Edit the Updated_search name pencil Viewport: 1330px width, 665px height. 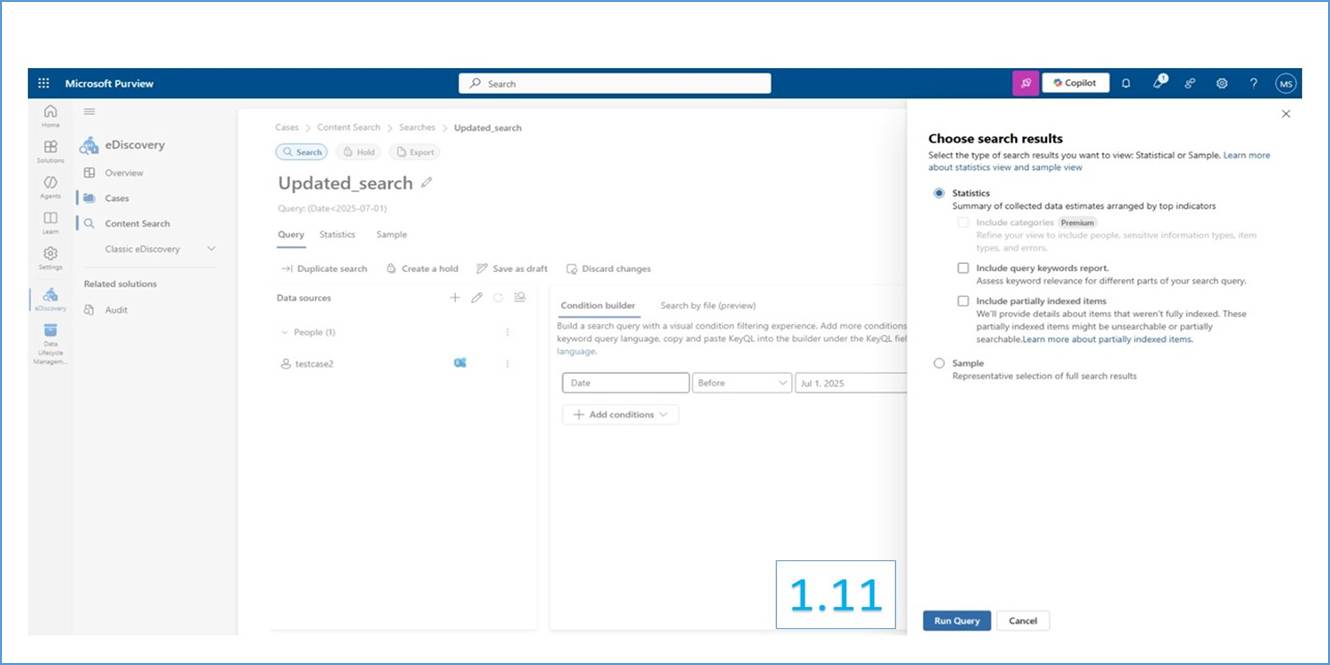coord(427,183)
